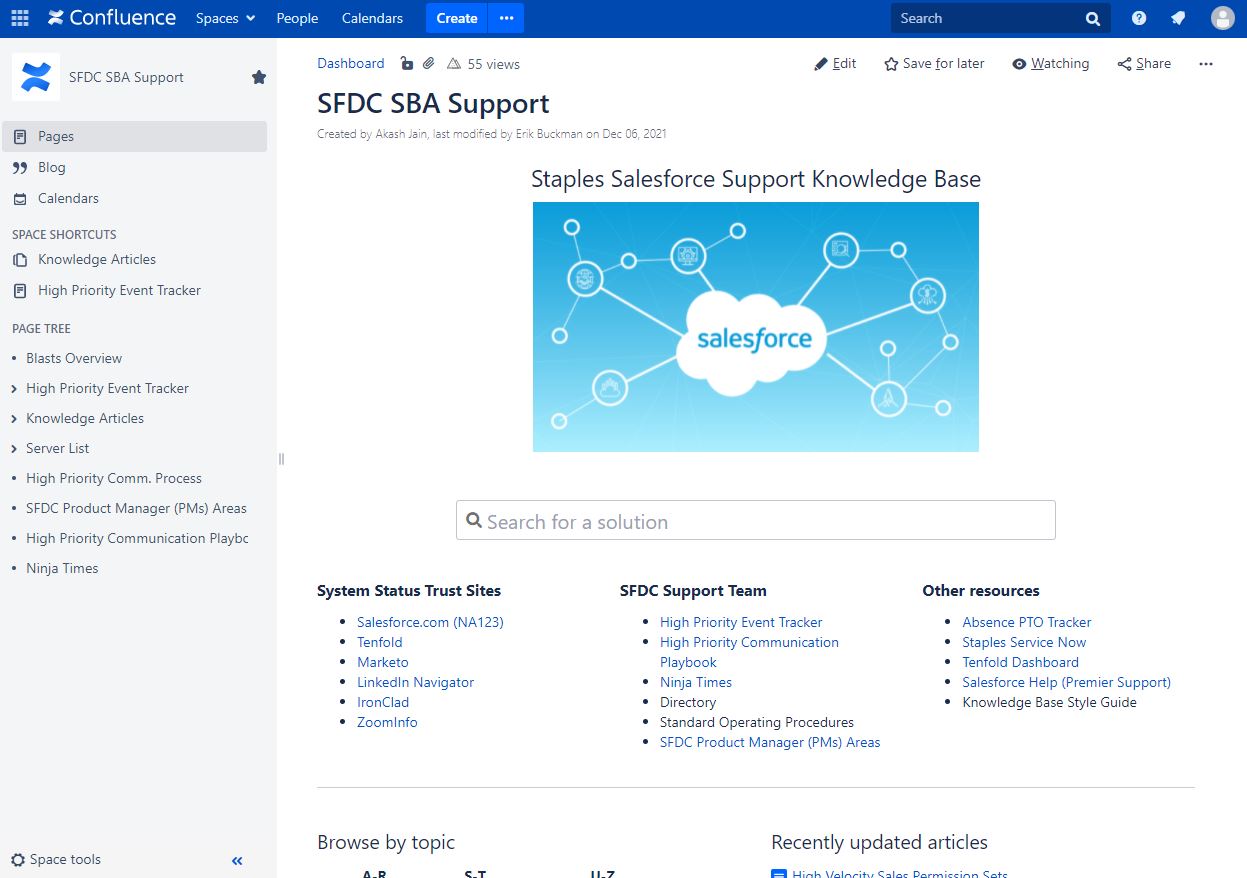
Task: Open Space tools gear
Action: [x=56, y=859]
